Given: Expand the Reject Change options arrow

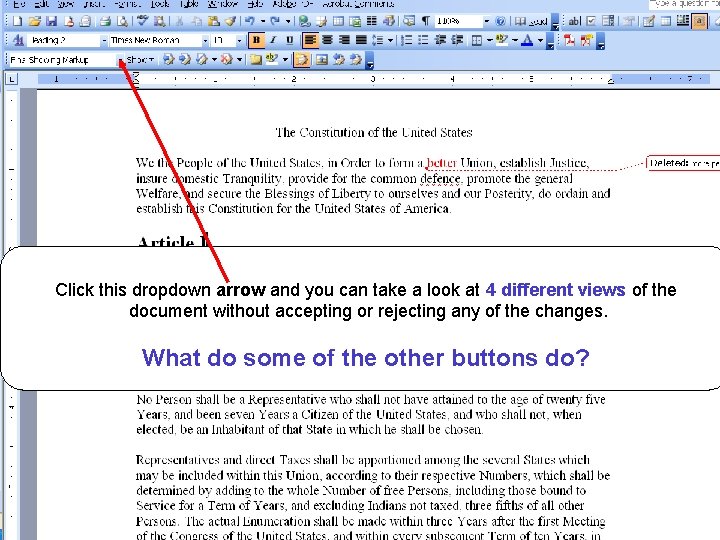Looking at the screenshot, I should tap(239, 60).
